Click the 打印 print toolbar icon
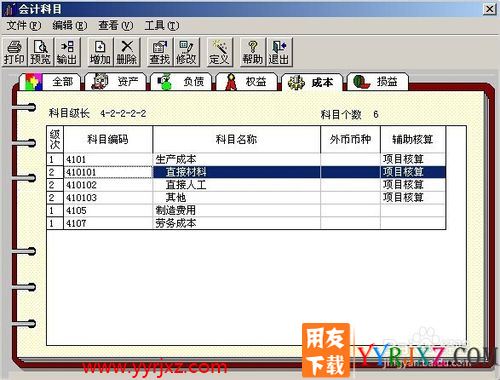 [14, 52]
